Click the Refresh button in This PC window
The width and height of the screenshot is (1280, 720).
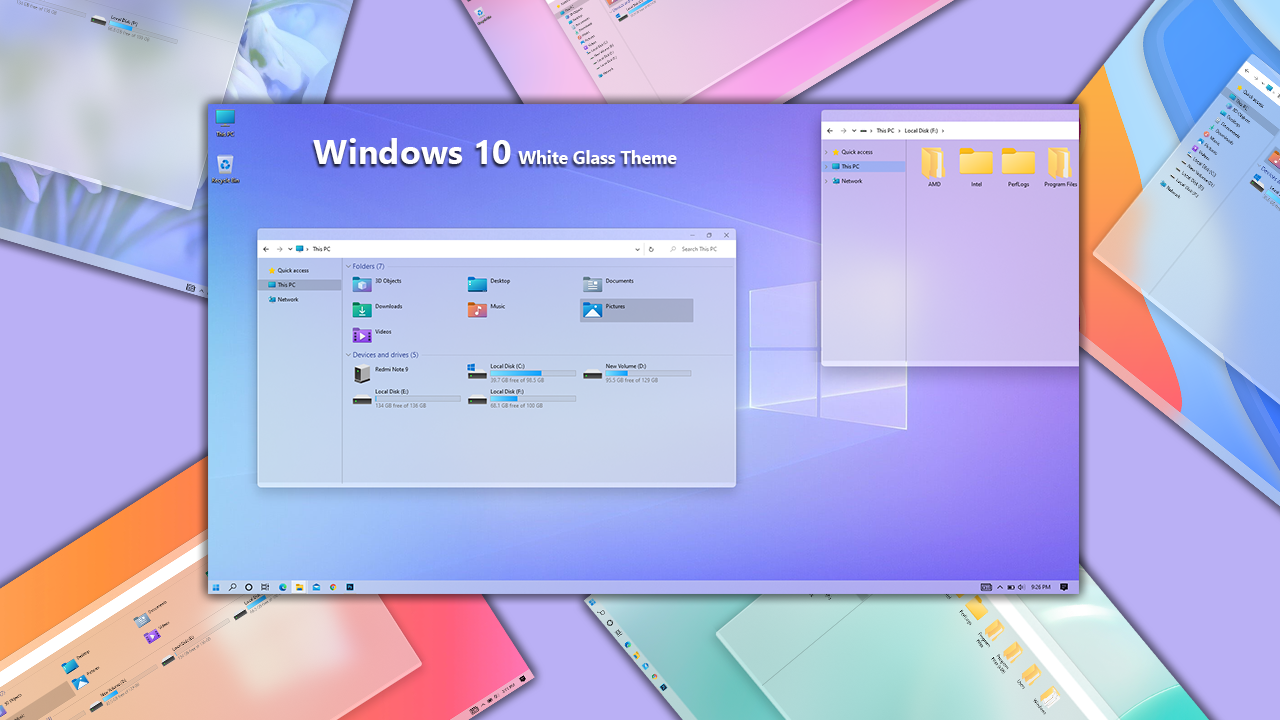click(651, 249)
